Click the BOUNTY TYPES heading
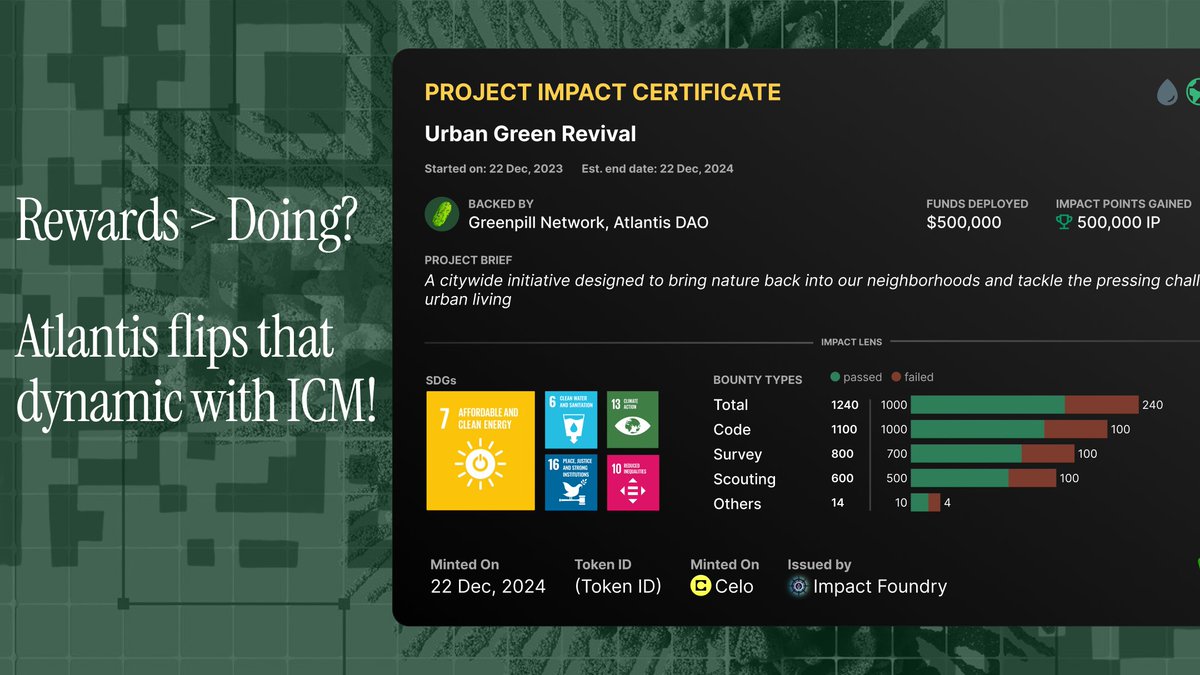 pyautogui.click(x=758, y=380)
